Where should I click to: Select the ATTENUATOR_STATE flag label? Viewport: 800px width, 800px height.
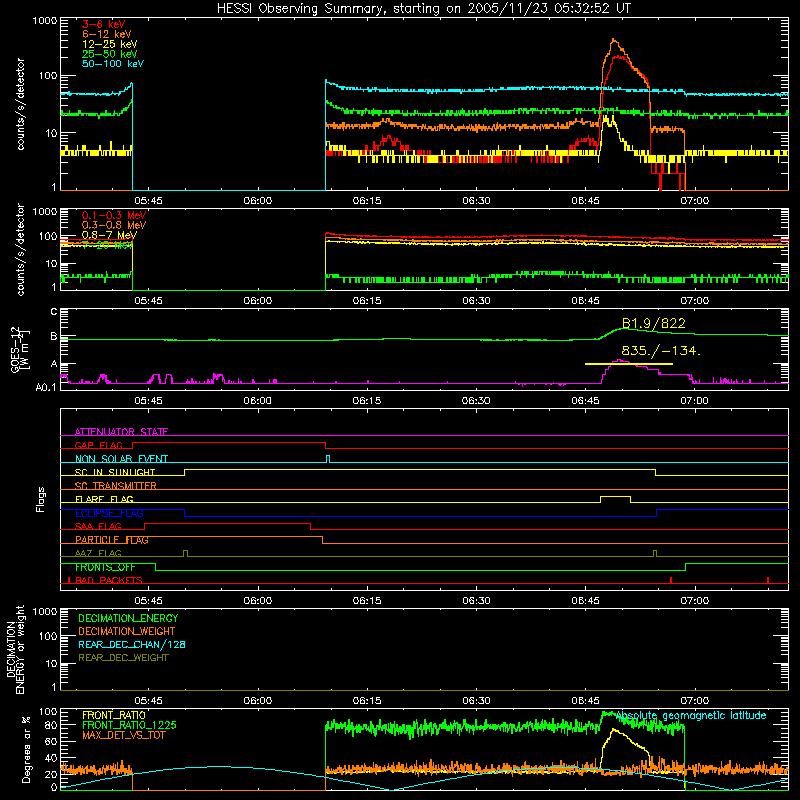(121, 432)
